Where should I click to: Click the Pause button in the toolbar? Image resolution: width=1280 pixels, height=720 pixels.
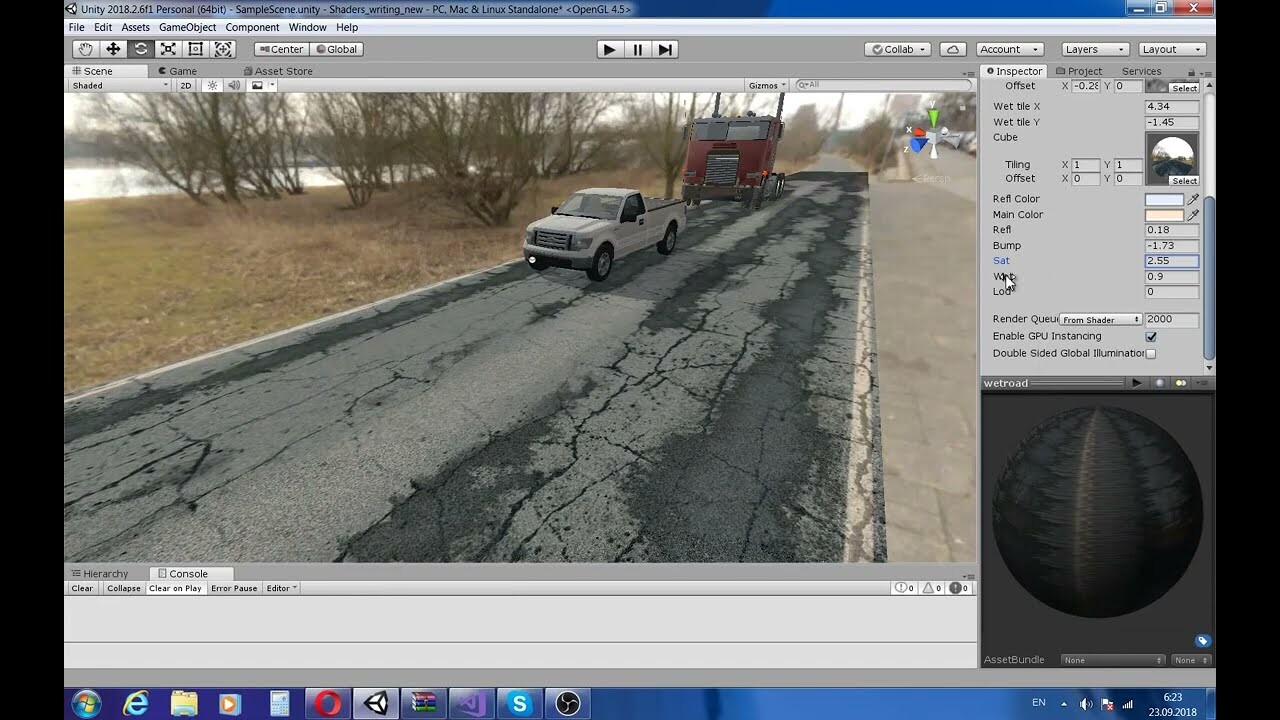(x=637, y=48)
